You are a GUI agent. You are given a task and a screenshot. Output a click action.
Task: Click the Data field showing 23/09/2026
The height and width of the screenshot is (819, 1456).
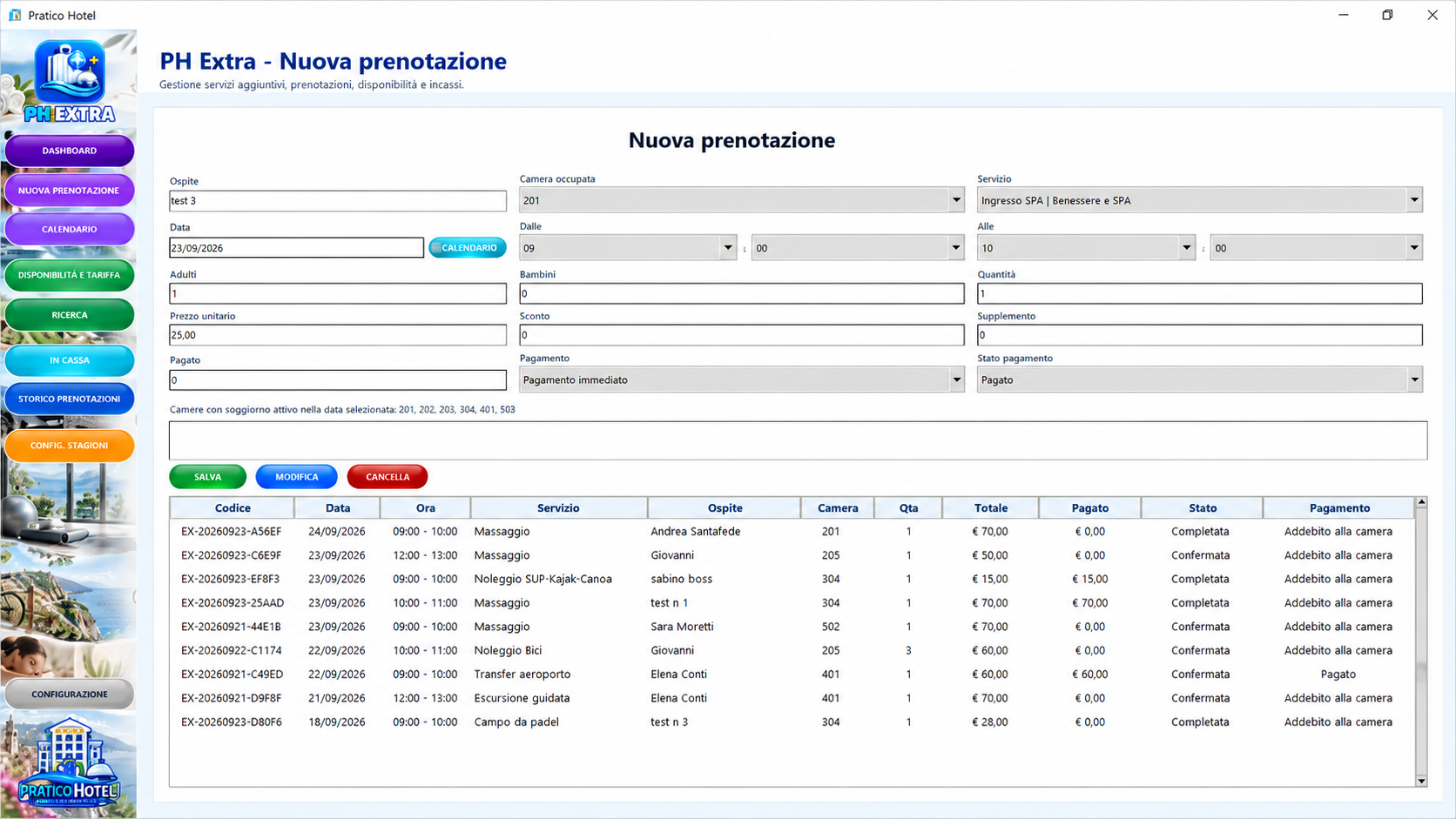point(296,248)
